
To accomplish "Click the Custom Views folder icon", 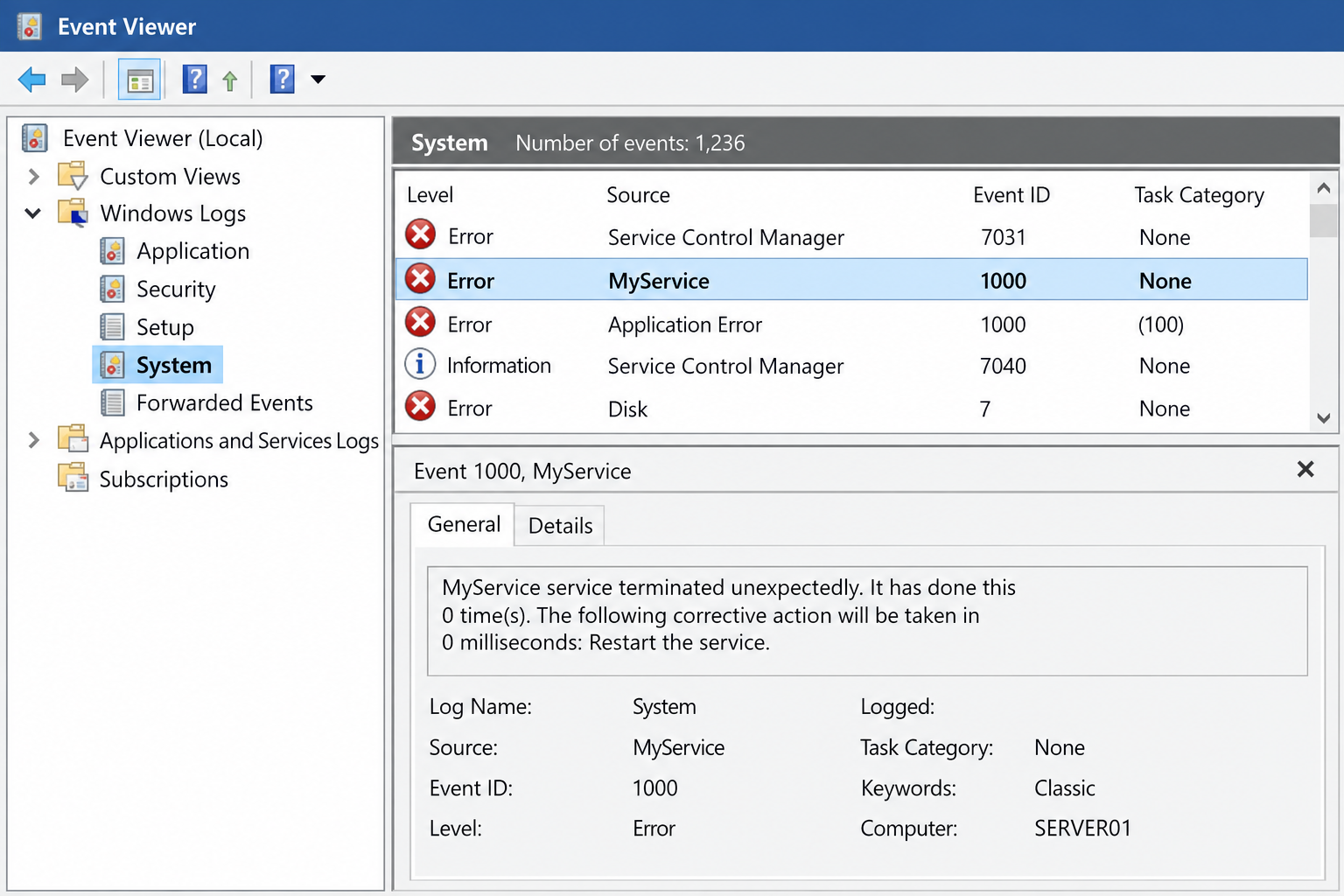I will [73, 176].
